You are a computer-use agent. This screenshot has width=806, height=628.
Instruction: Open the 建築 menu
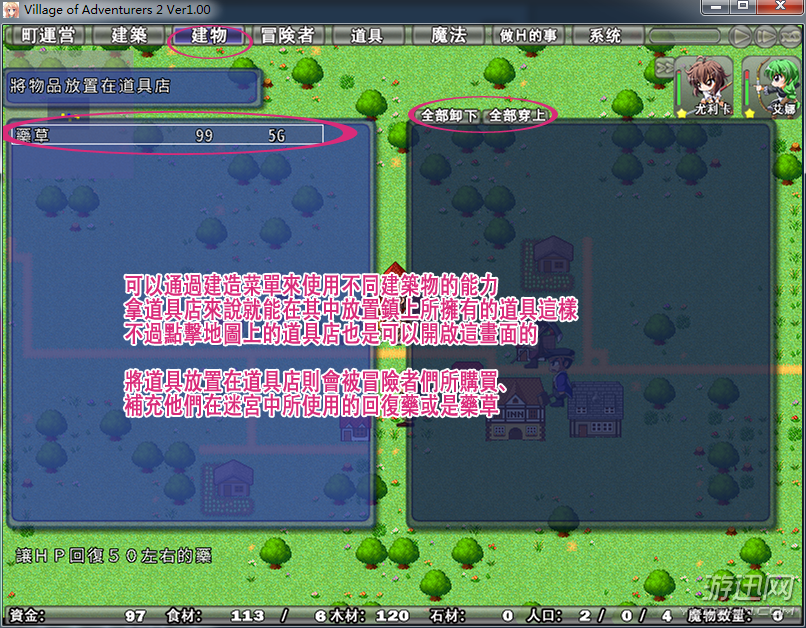[x=129, y=35]
